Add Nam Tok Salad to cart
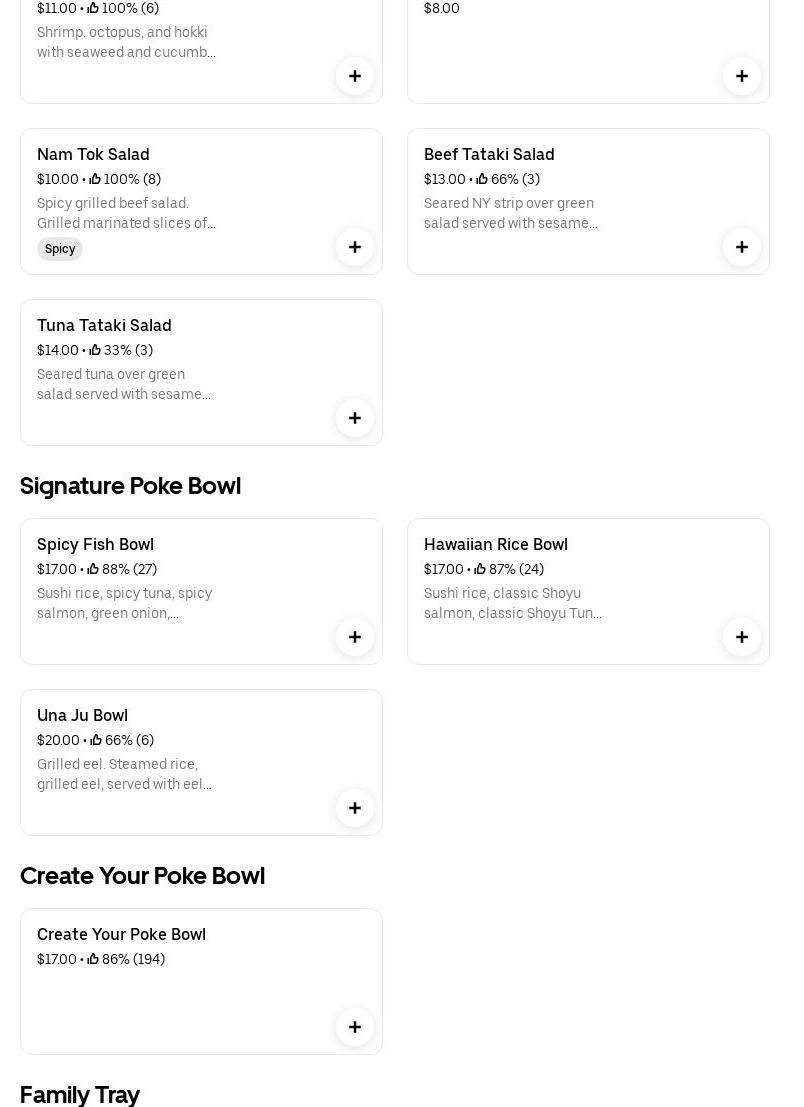This screenshot has height=1107, width=804. tap(355, 247)
